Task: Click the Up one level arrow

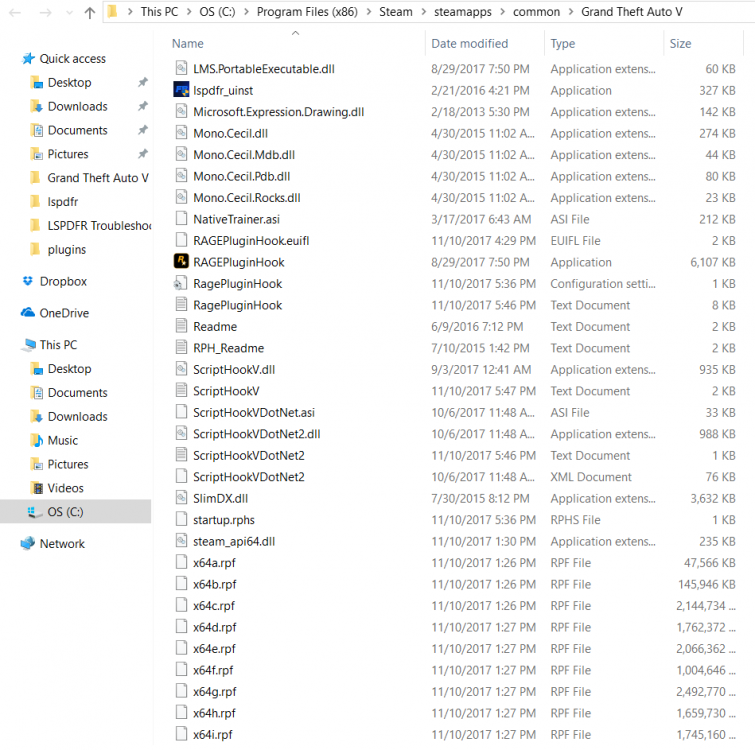Action: 90,13
